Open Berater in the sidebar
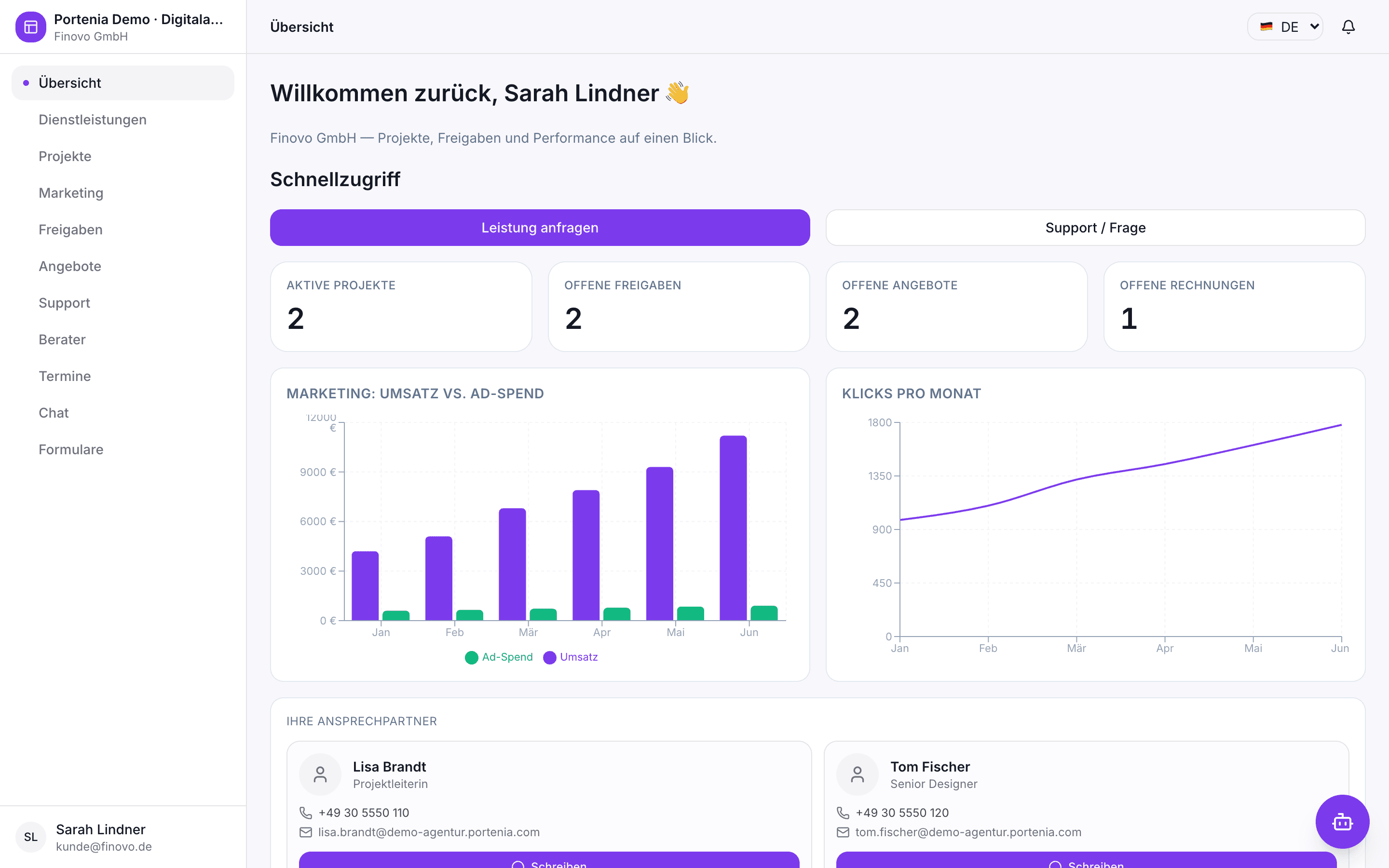This screenshot has height=868, width=1389. coord(123,340)
